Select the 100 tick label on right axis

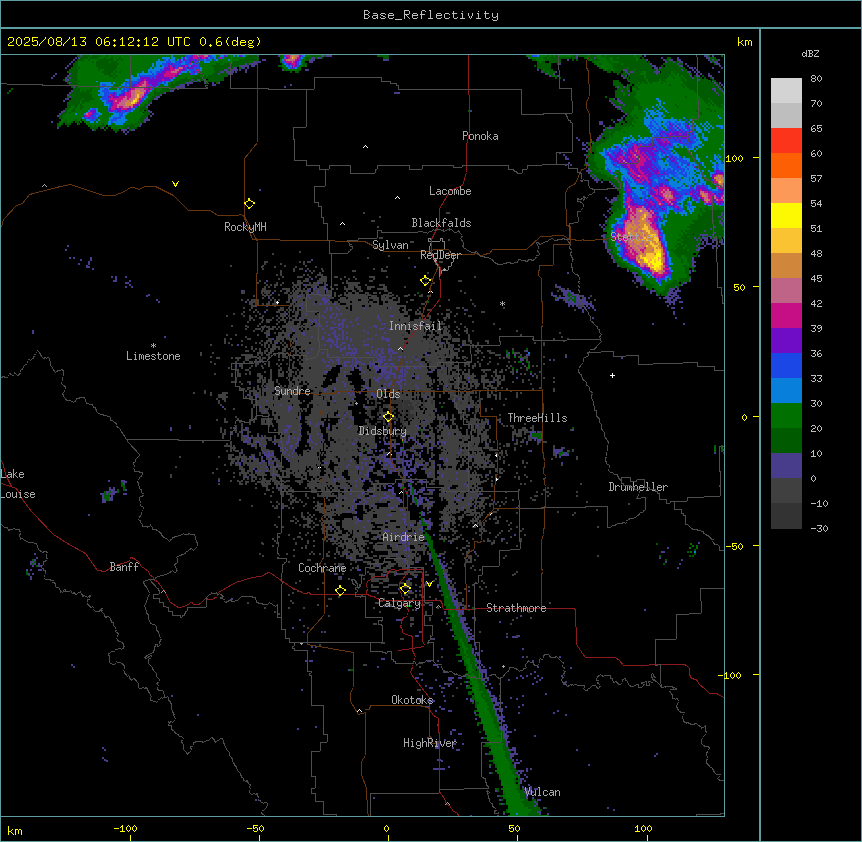734,158
